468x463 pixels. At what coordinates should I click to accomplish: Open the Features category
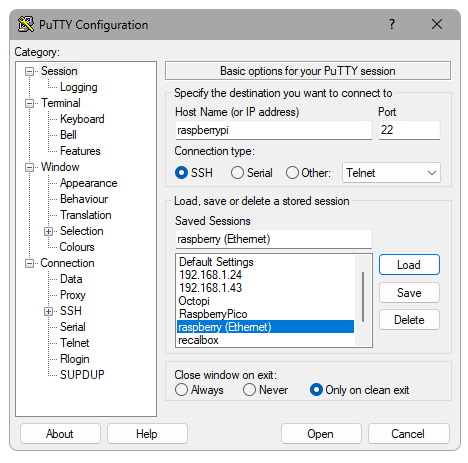pos(80,151)
